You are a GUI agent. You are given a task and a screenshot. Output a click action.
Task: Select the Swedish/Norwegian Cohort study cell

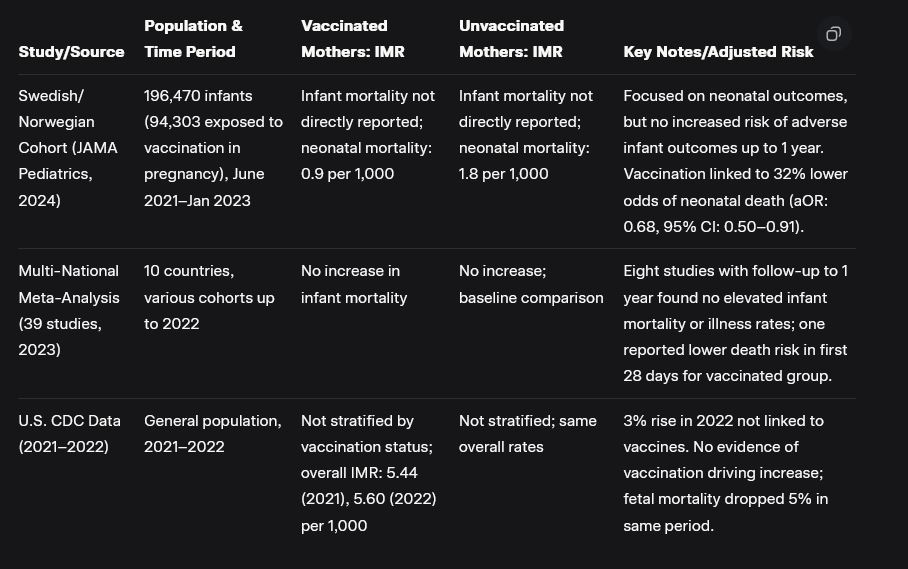coord(68,148)
